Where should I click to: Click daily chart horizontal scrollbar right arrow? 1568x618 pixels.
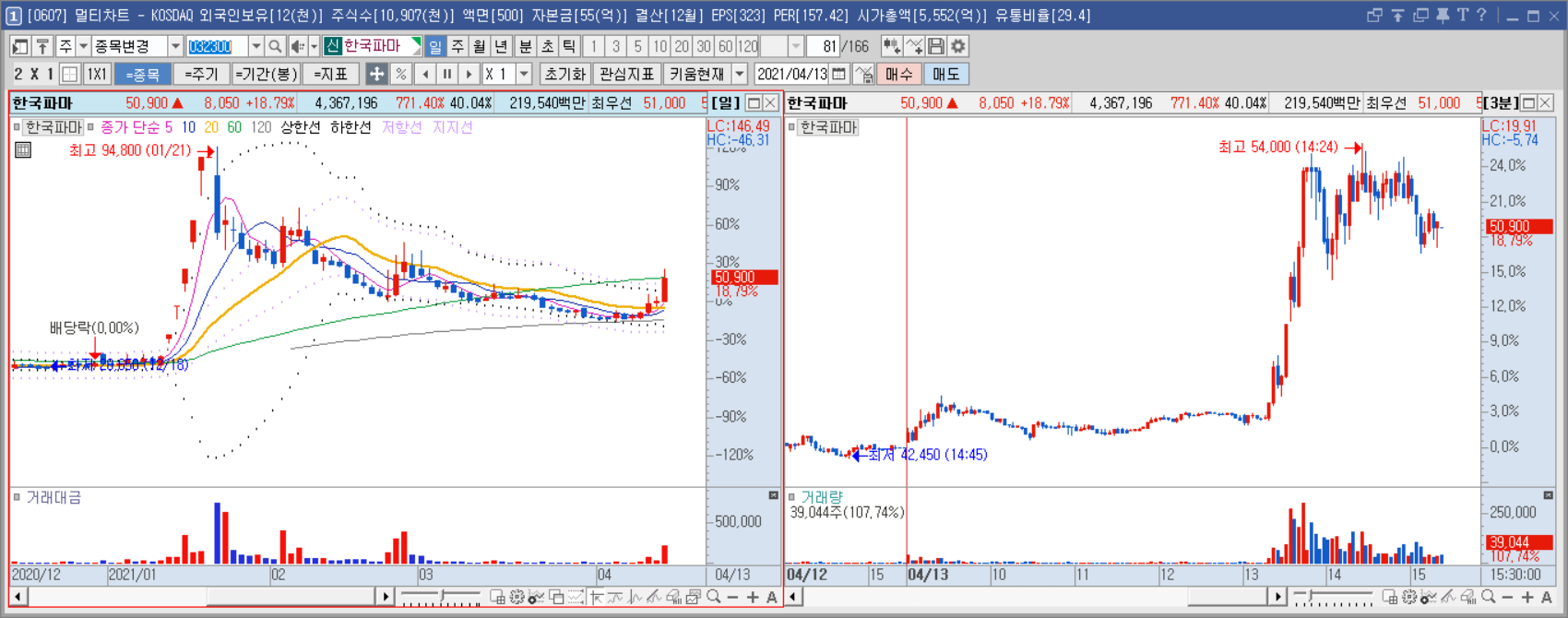[x=386, y=597]
